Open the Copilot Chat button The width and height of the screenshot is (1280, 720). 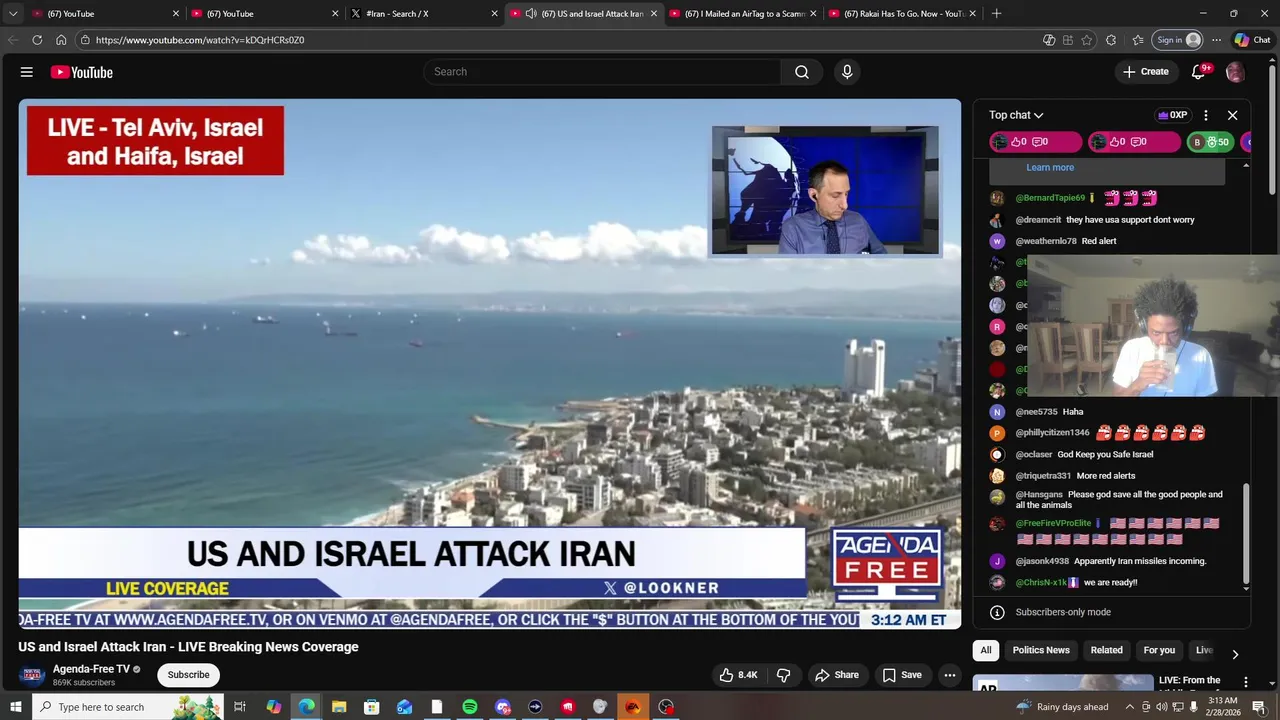(x=1252, y=40)
